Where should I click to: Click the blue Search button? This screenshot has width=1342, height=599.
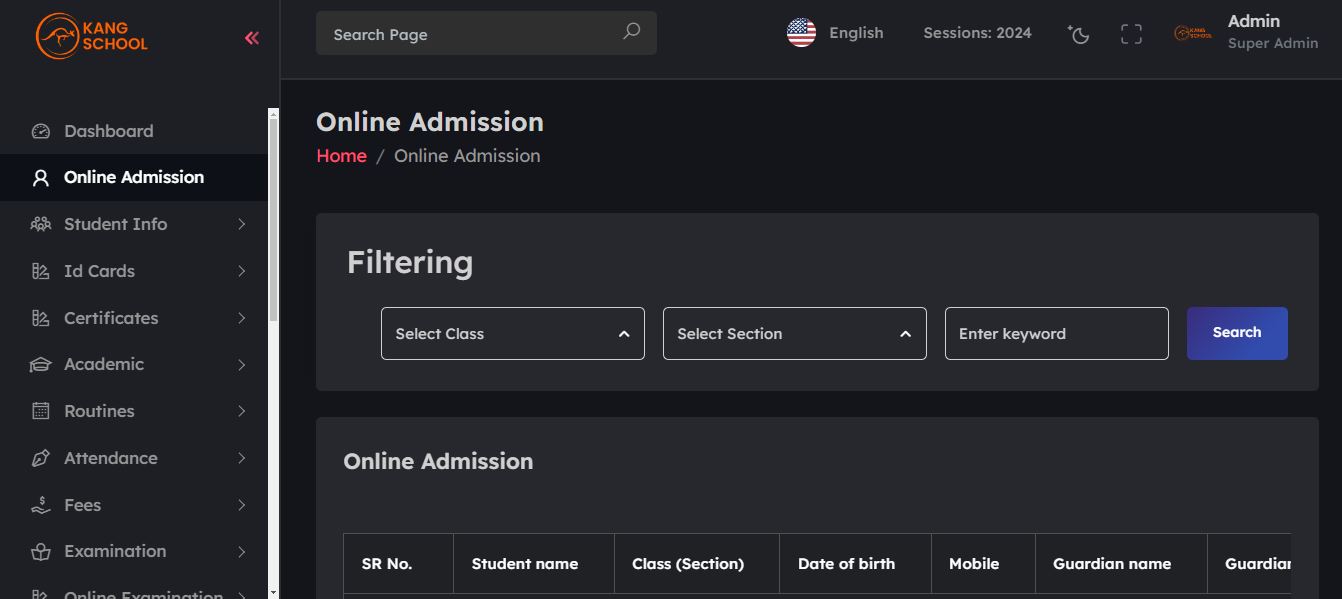[1237, 333]
